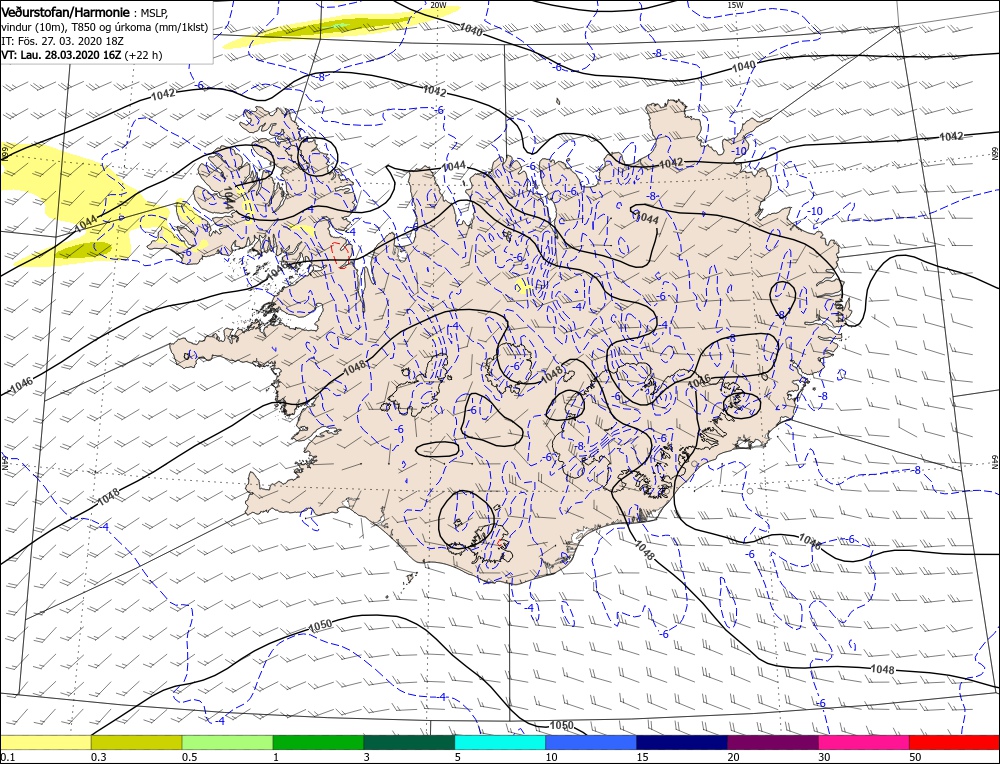The width and height of the screenshot is (1000, 764).
Task: Click the "Veðurstofan/Harmonie : MSLP," title line
Action: point(86,13)
